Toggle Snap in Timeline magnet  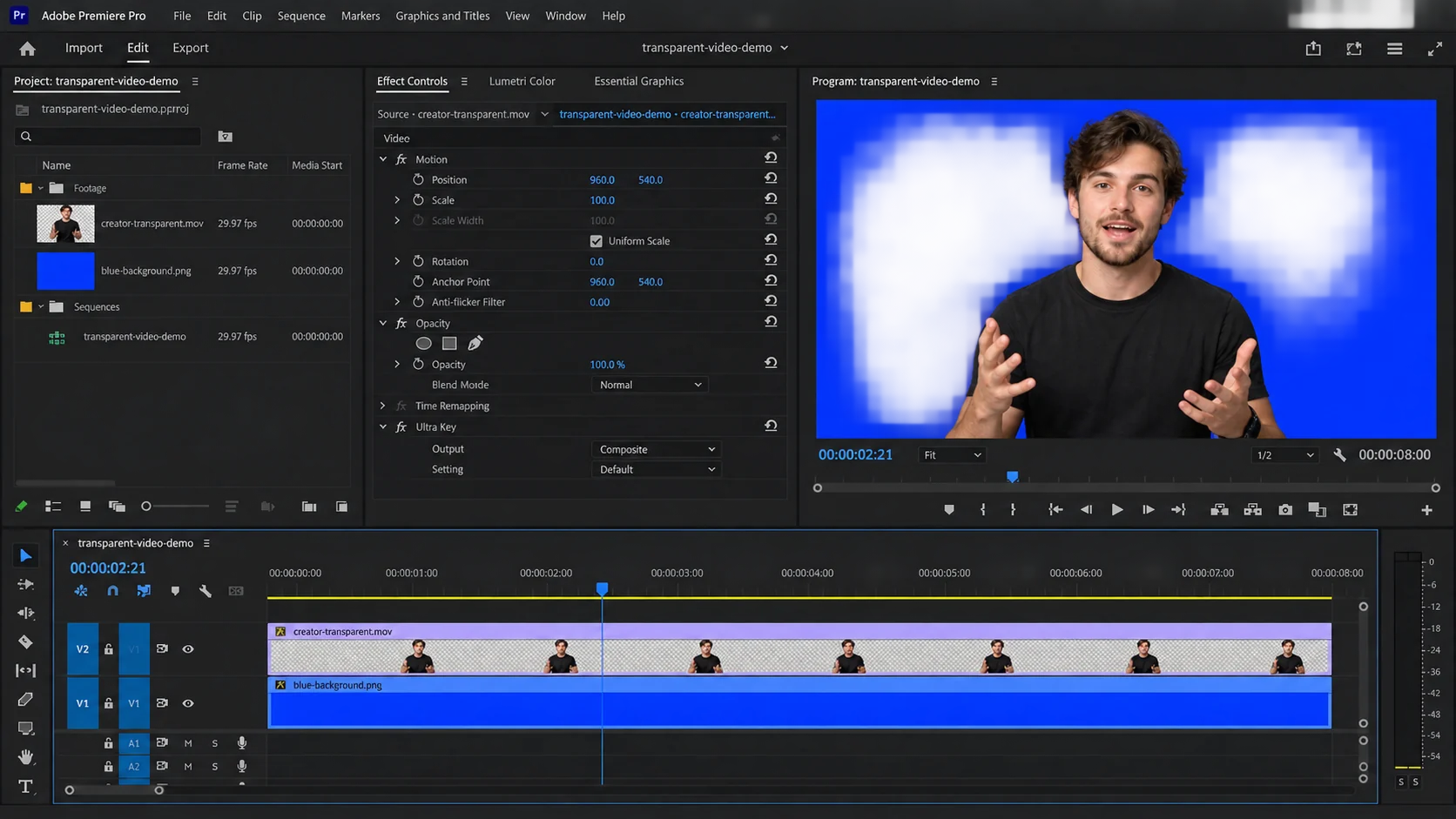[112, 591]
